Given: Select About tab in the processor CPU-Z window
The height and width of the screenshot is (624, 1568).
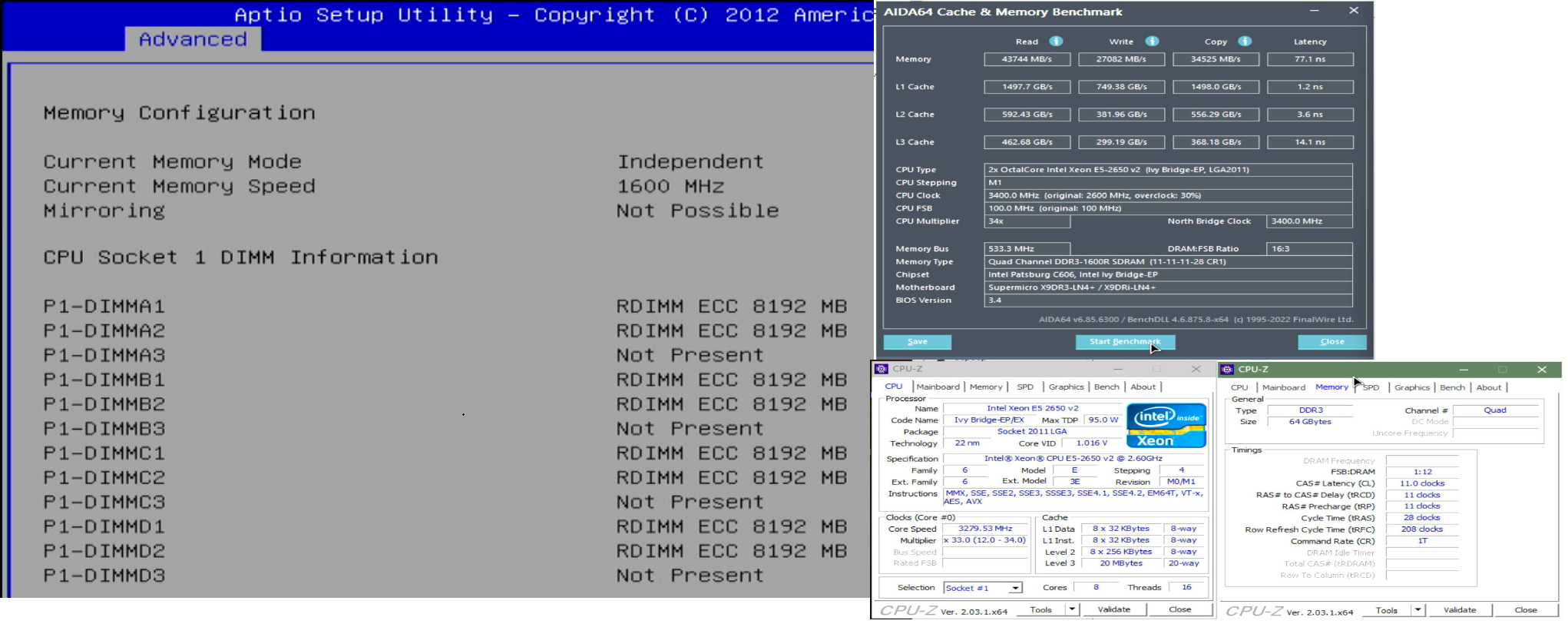Looking at the screenshot, I should pyautogui.click(x=1143, y=387).
